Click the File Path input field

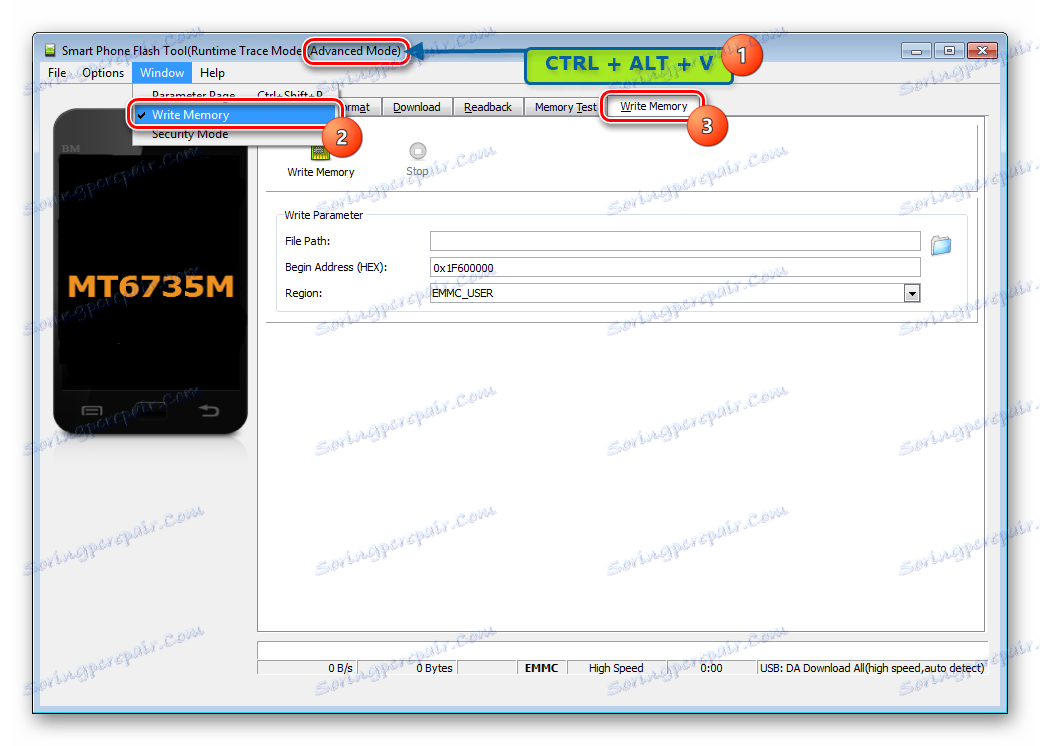click(x=675, y=241)
